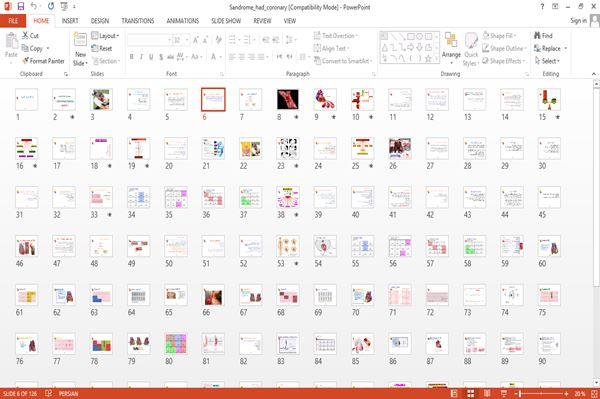Toggle Underline formatting
600x399 pixels.
tap(151, 57)
